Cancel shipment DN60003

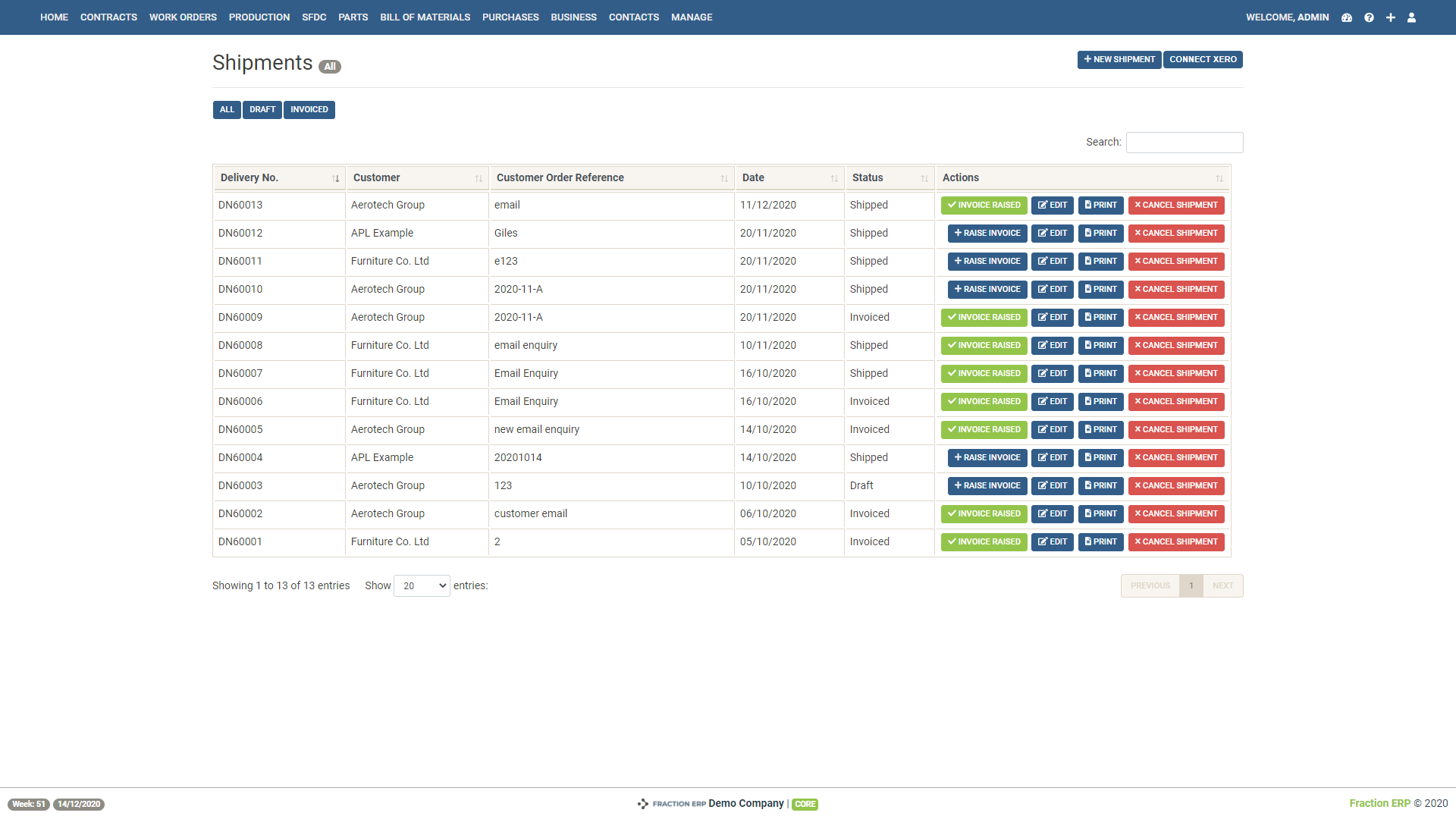[x=1176, y=486]
